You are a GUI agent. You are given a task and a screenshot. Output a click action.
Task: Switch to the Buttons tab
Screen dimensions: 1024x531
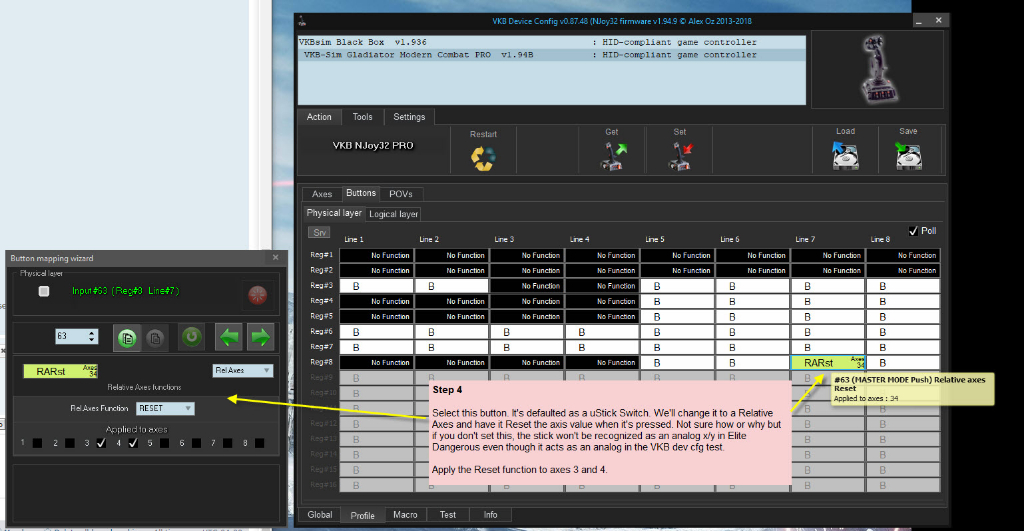[x=360, y=193]
